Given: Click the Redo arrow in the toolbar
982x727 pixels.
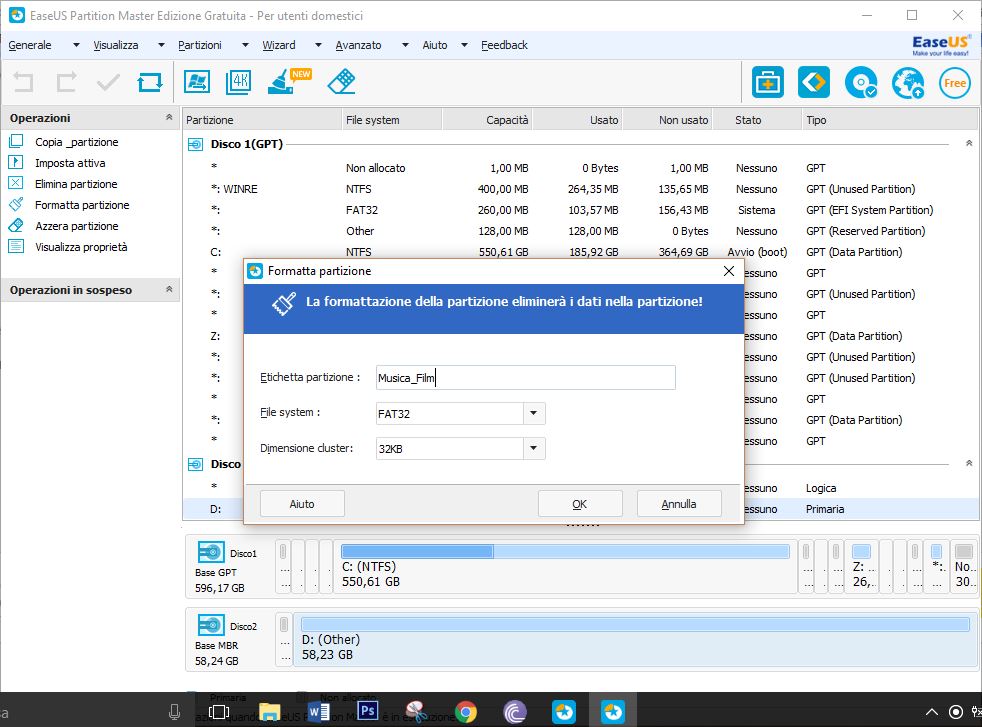Looking at the screenshot, I should (66, 81).
